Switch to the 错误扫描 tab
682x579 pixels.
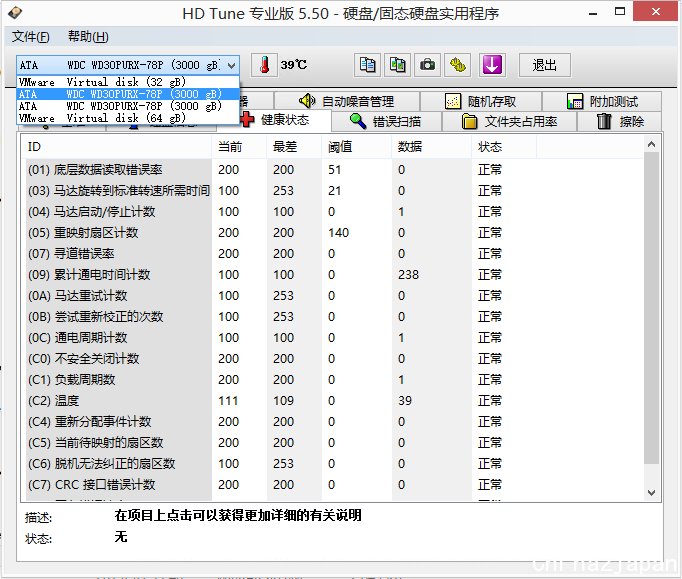(386, 121)
